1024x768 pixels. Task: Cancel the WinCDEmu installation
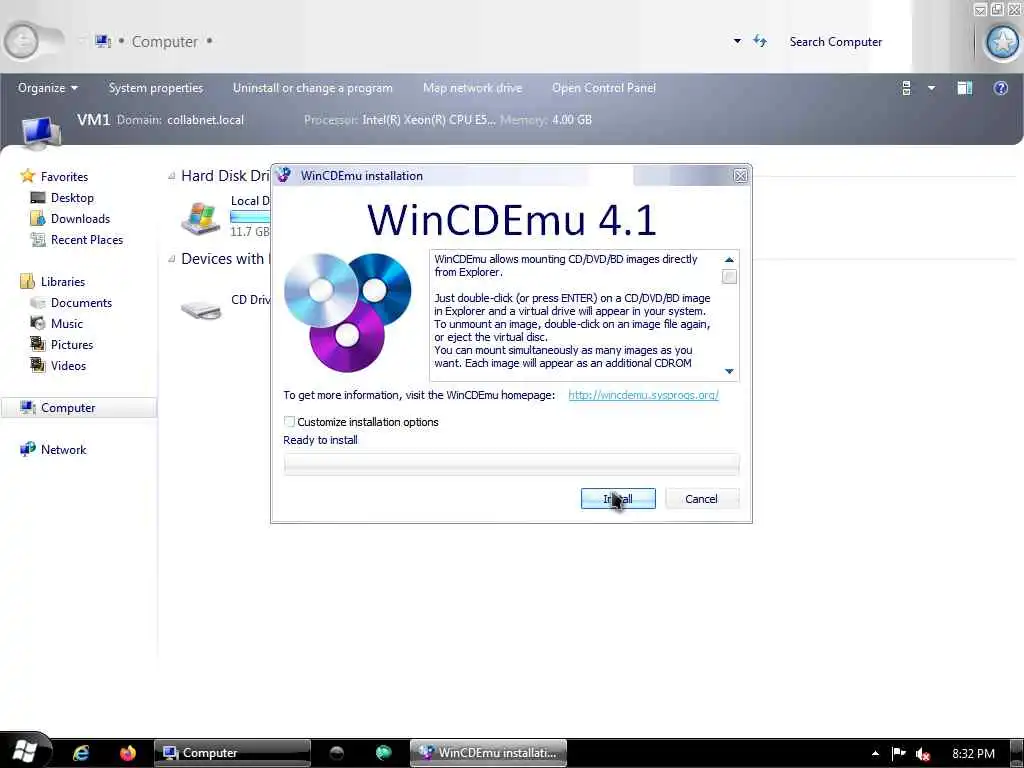(x=701, y=498)
